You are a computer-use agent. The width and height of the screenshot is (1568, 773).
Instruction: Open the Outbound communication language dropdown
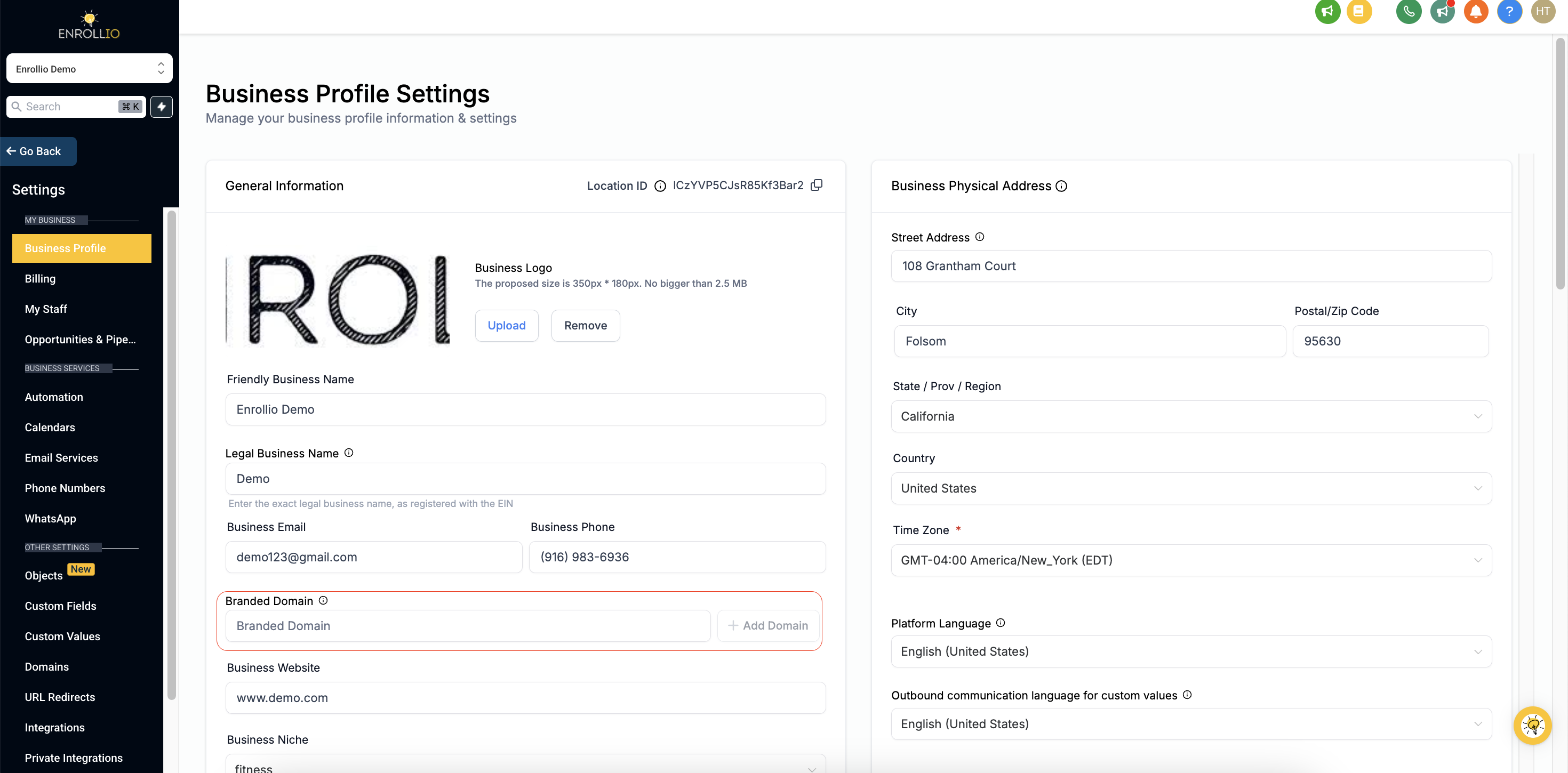pos(1191,724)
